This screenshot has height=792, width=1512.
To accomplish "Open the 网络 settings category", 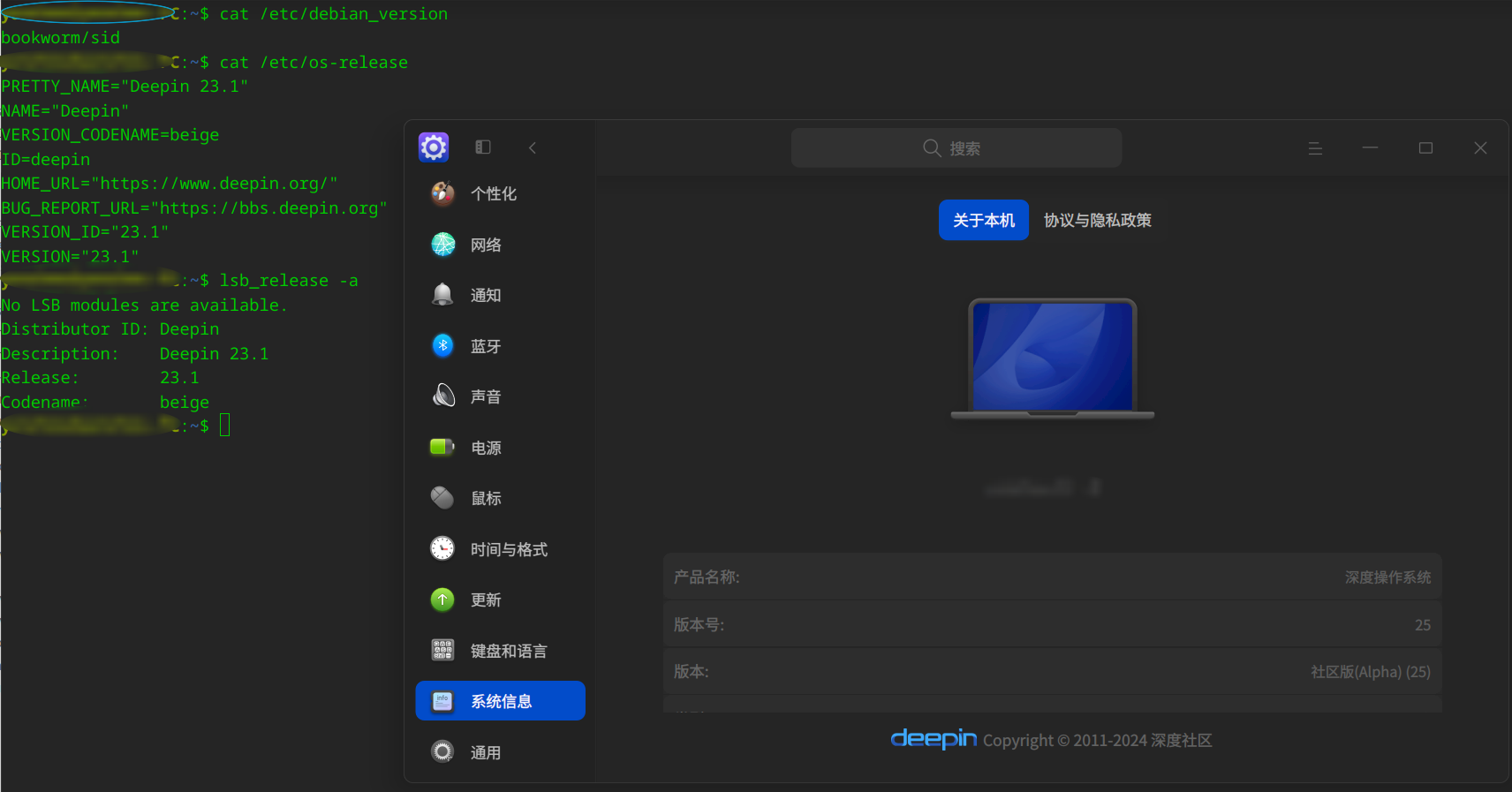I will pos(501,245).
